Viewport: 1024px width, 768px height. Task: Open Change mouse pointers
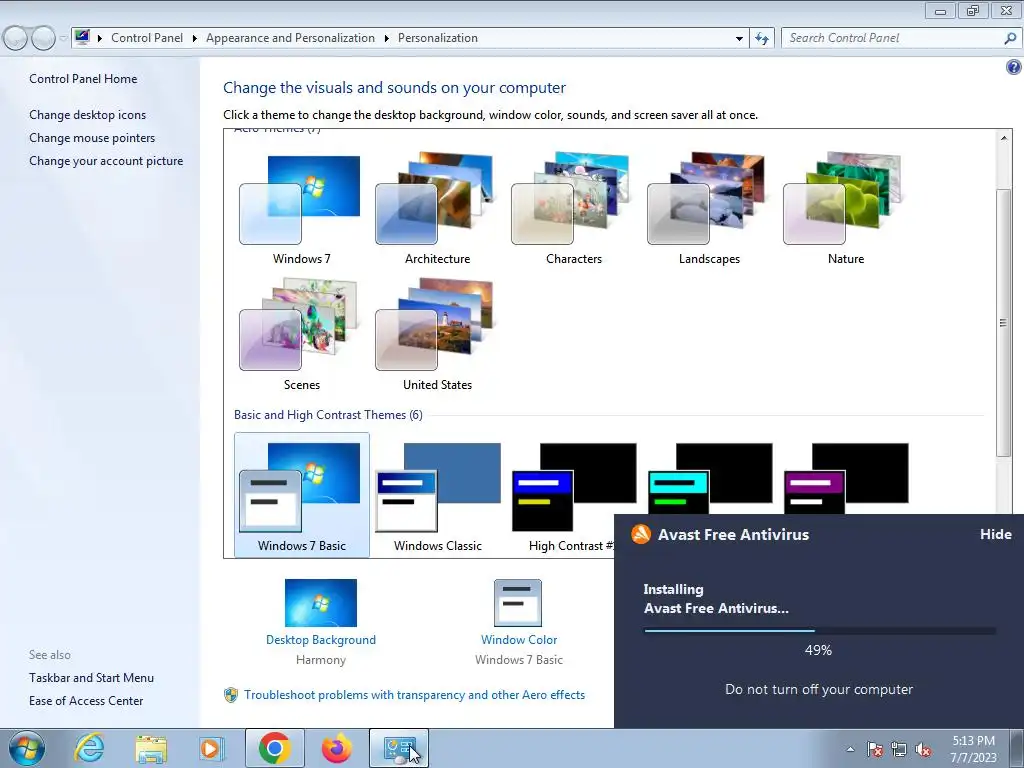[92, 138]
